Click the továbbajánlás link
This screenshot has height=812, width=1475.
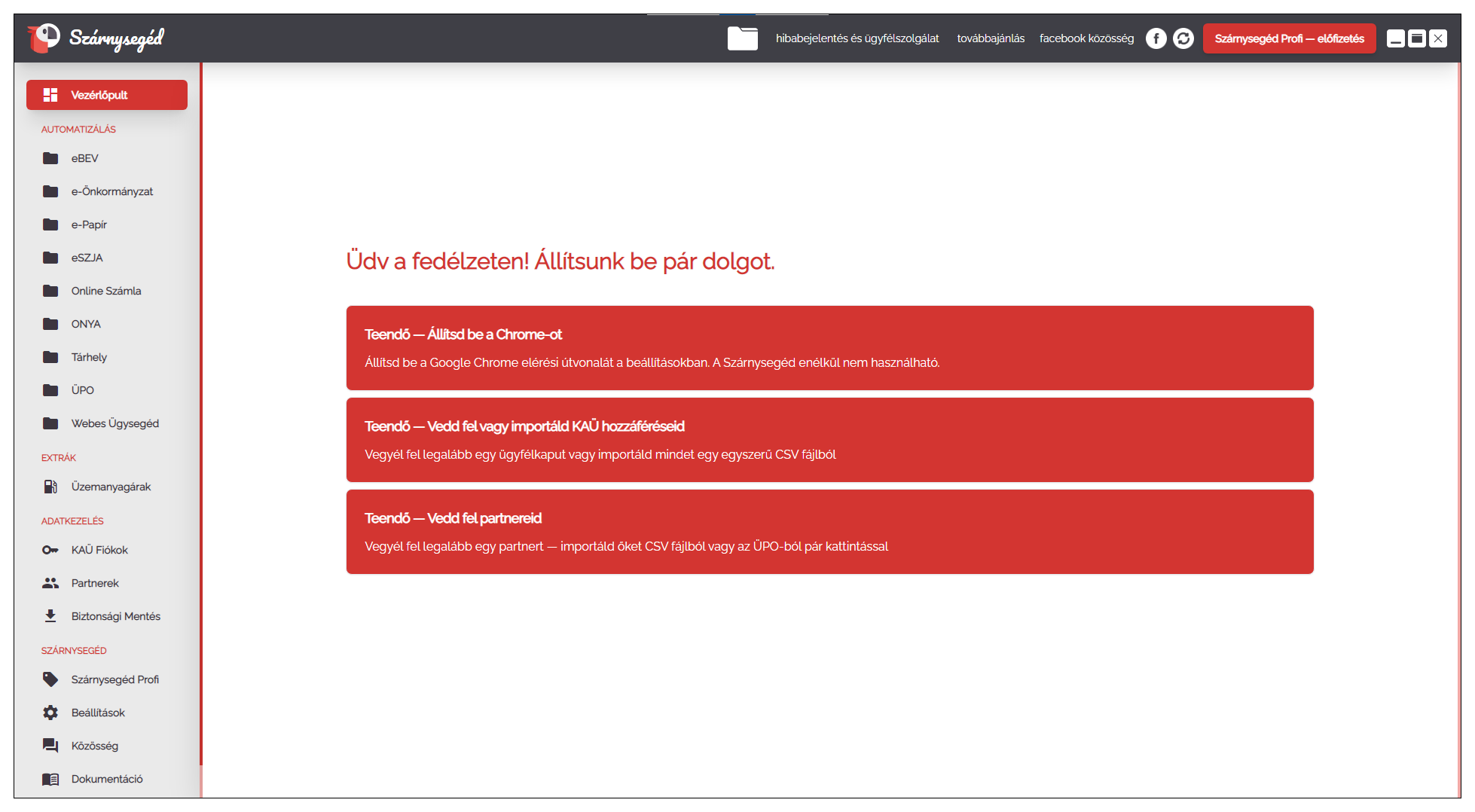point(990,38)
